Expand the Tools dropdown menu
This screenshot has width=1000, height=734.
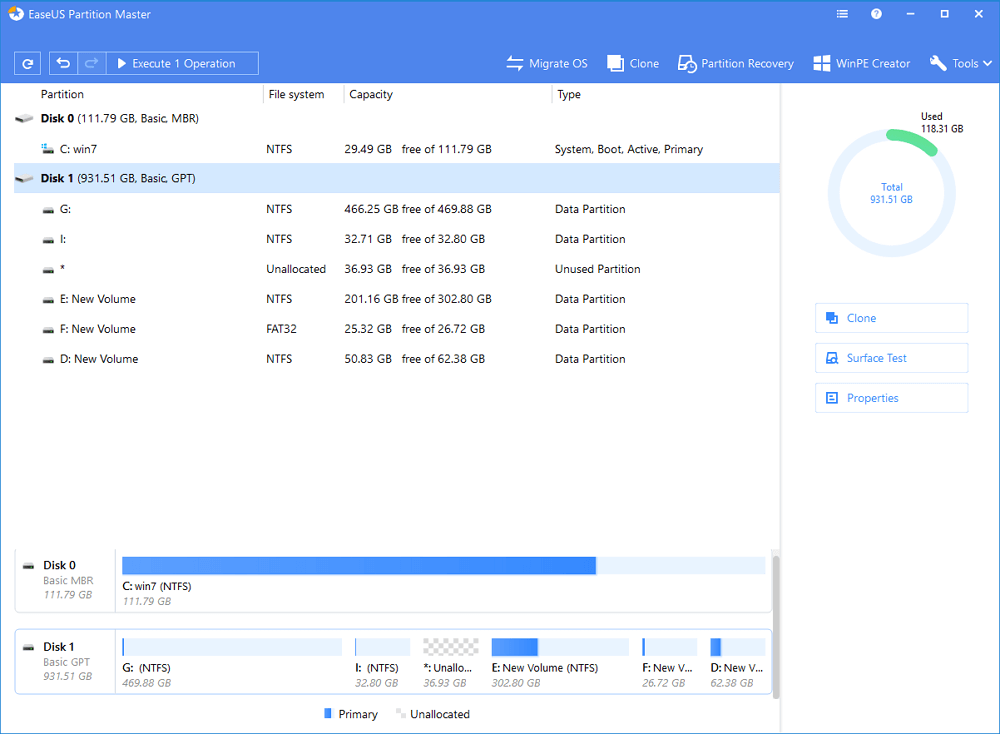pos(960,63)
